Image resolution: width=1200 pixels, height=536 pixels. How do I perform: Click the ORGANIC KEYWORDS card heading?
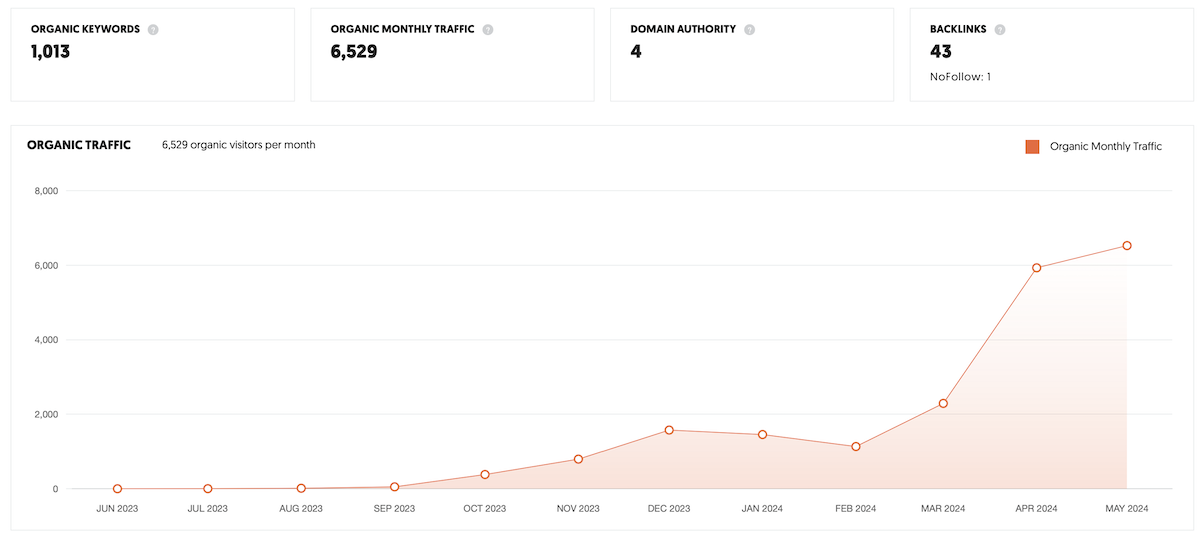pos(86,30)
